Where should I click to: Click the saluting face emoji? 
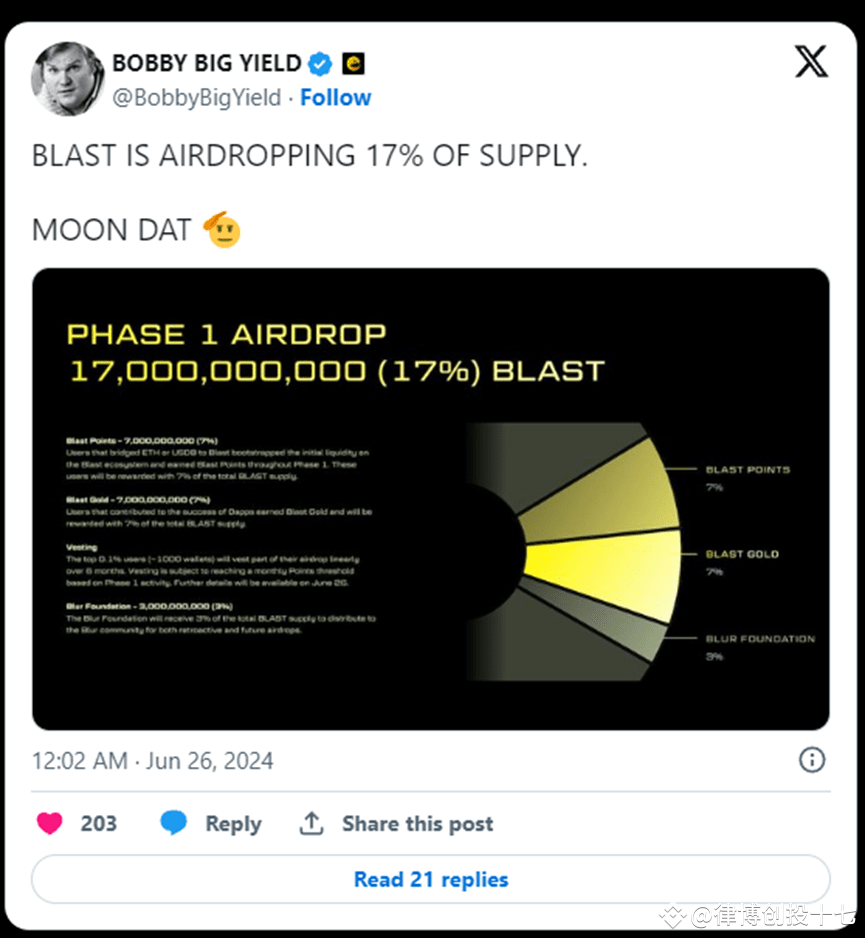tap(221, 229)
